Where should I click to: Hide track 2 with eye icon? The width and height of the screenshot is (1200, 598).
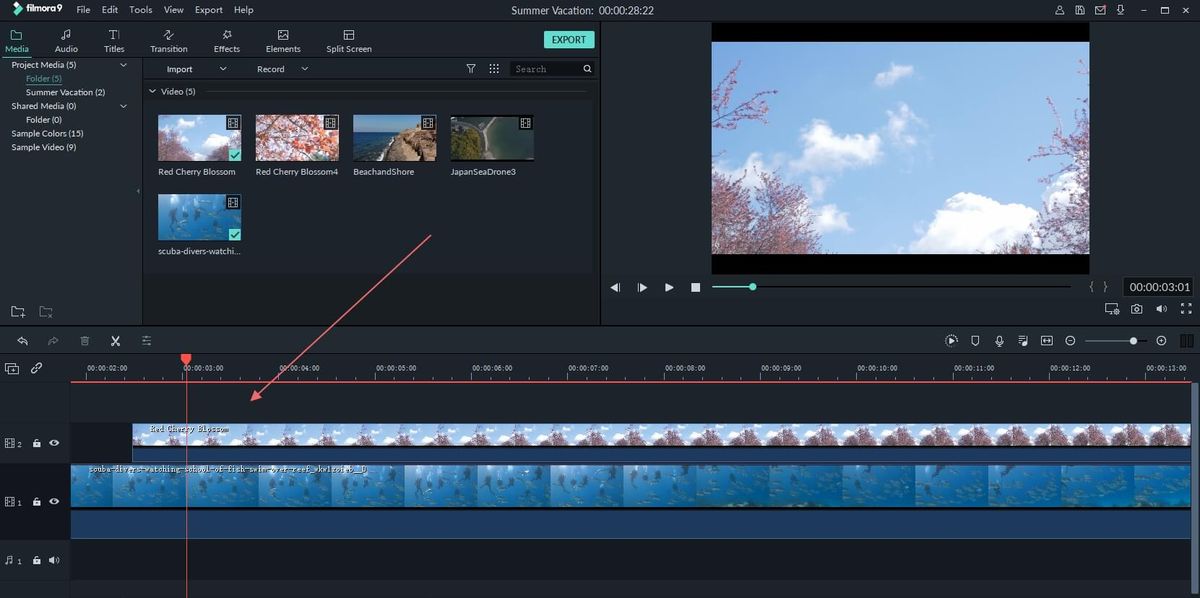[x=54, y=443]
